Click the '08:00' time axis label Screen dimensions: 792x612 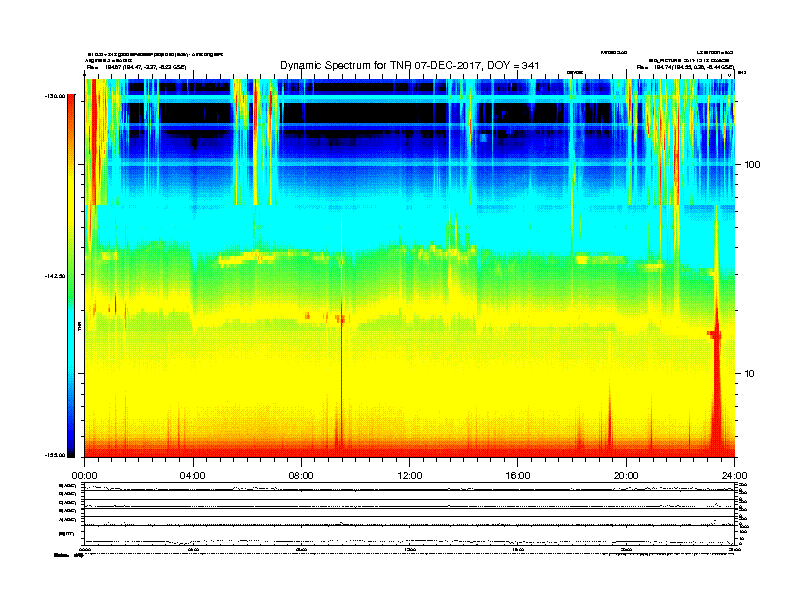[x=301, y=476]
